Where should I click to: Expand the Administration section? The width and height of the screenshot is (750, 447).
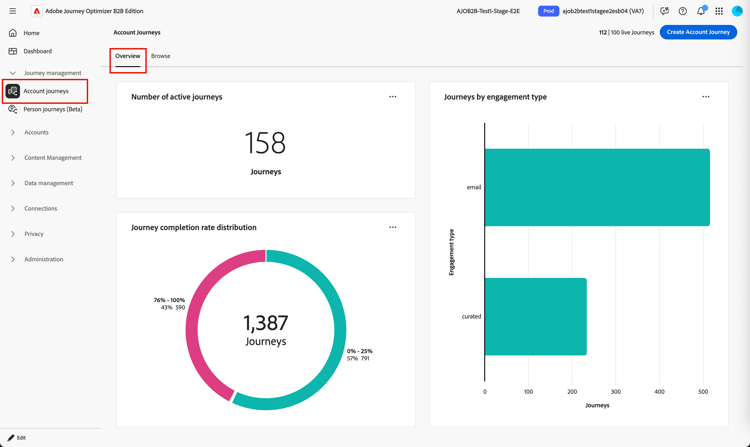point(12,259)
